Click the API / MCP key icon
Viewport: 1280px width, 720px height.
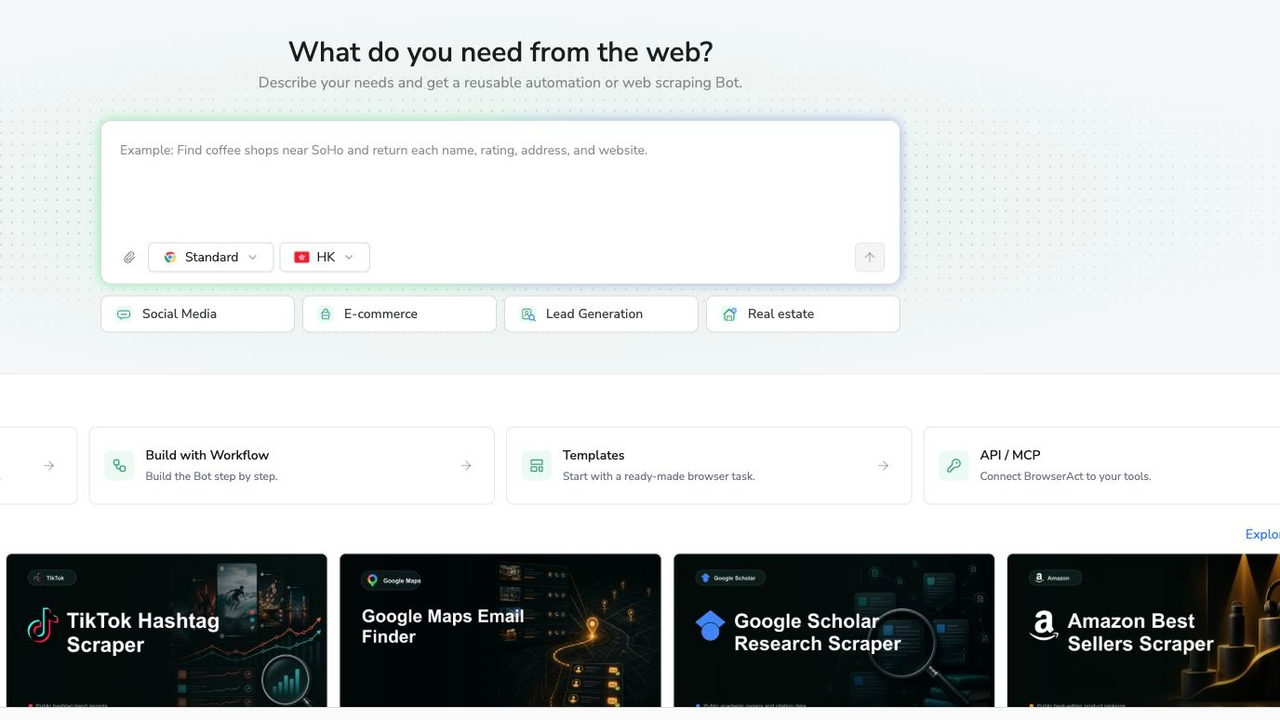954,465
